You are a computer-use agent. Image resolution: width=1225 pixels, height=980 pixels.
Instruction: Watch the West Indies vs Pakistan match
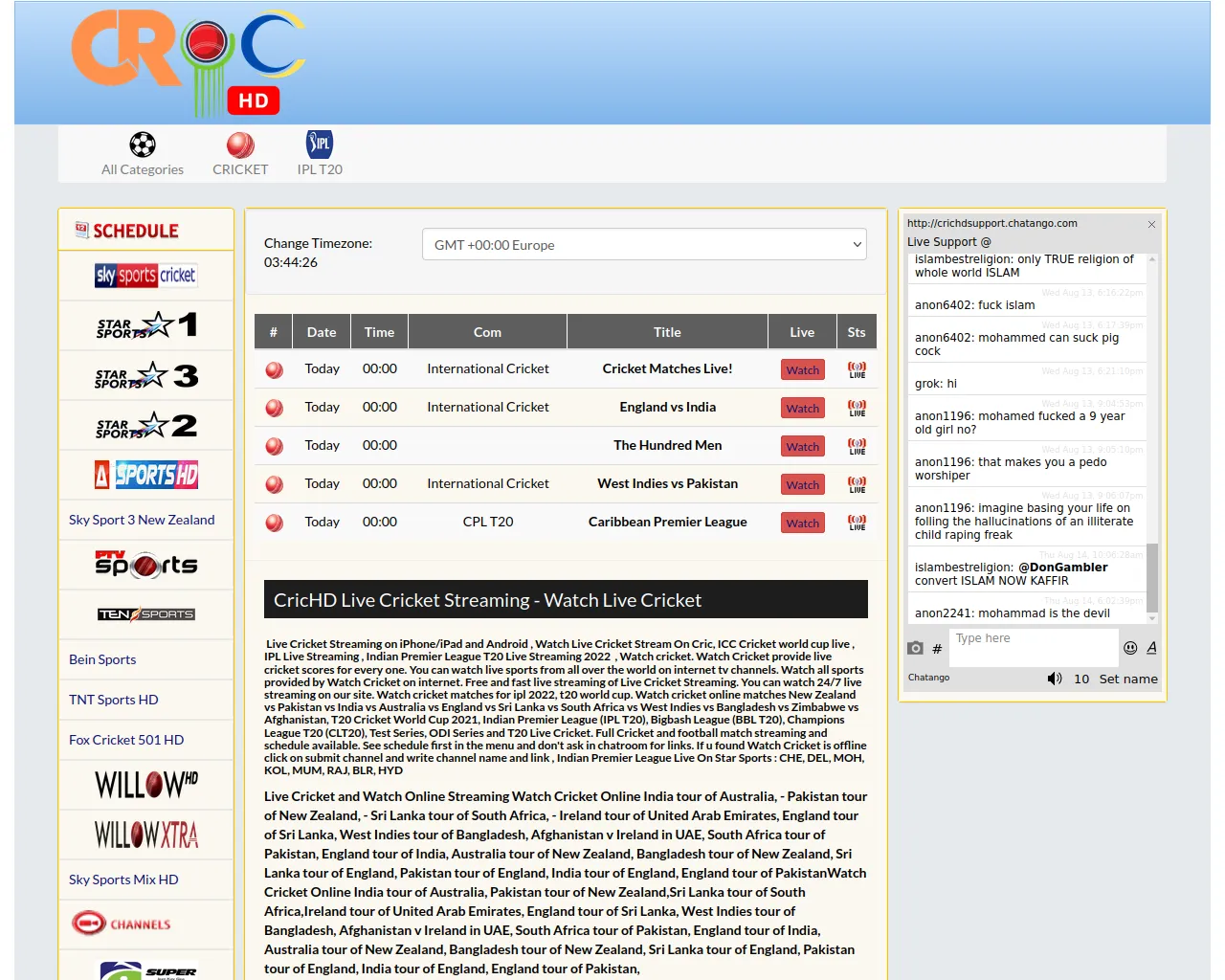(802, 485)
